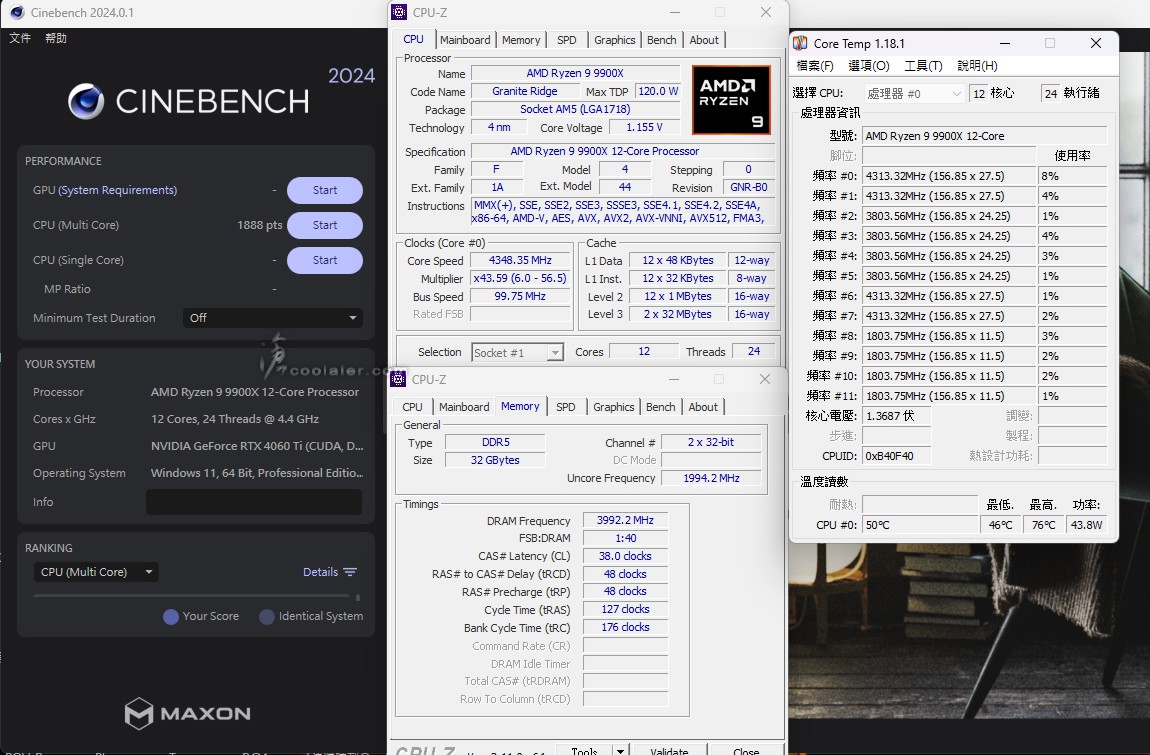Click the 核心電壓 value 1.3687 伏
The height and width of the screenshot is (755, 1150).
(x=897, y=416)
